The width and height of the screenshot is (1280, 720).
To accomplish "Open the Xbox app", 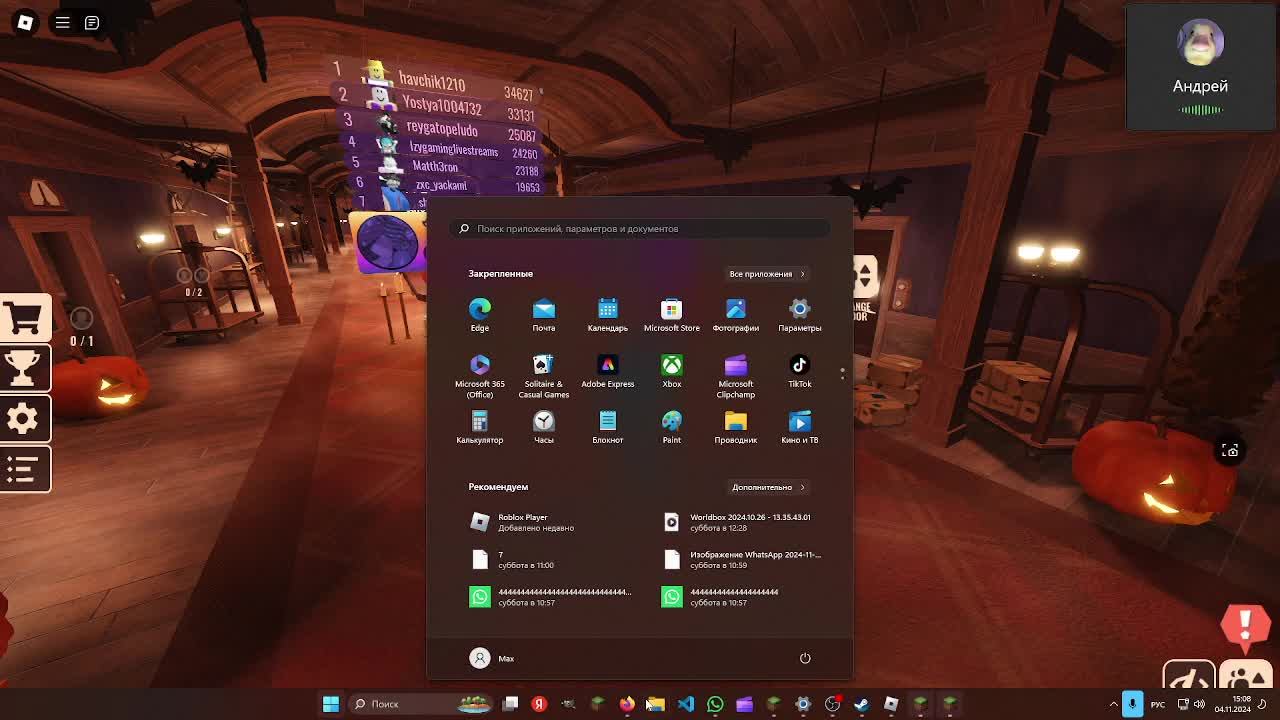I will click(x=672, y=370).
